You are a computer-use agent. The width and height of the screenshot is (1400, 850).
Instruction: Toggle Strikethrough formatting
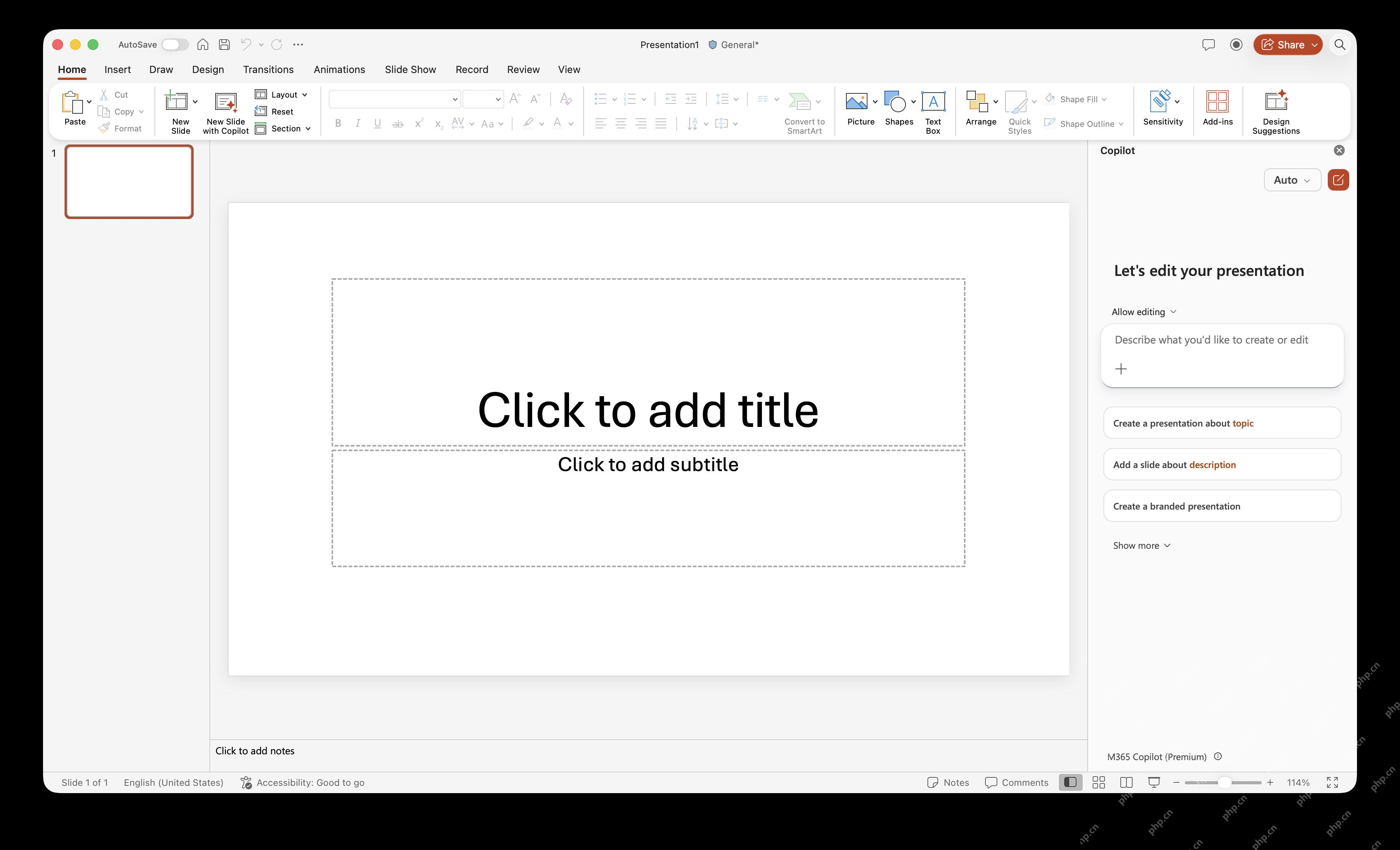tap(398, 123)
